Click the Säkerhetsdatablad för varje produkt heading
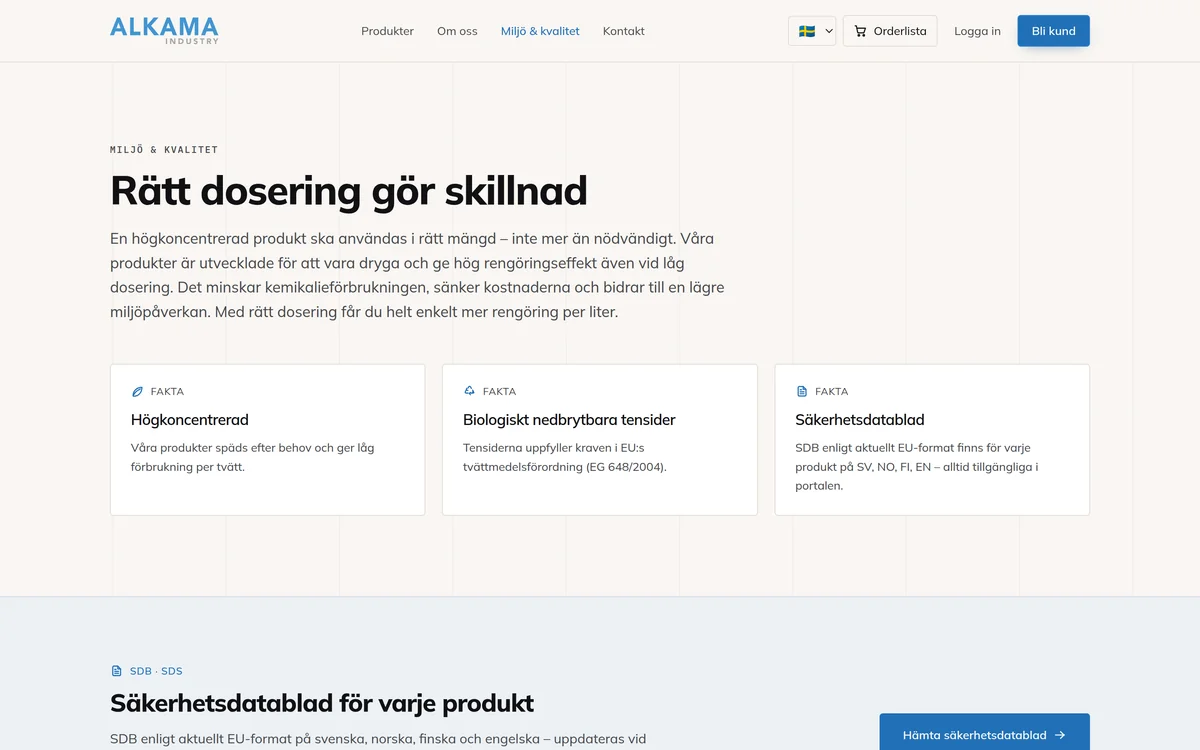The width and height of the screenshot is (1200, 750). (322, 703)
